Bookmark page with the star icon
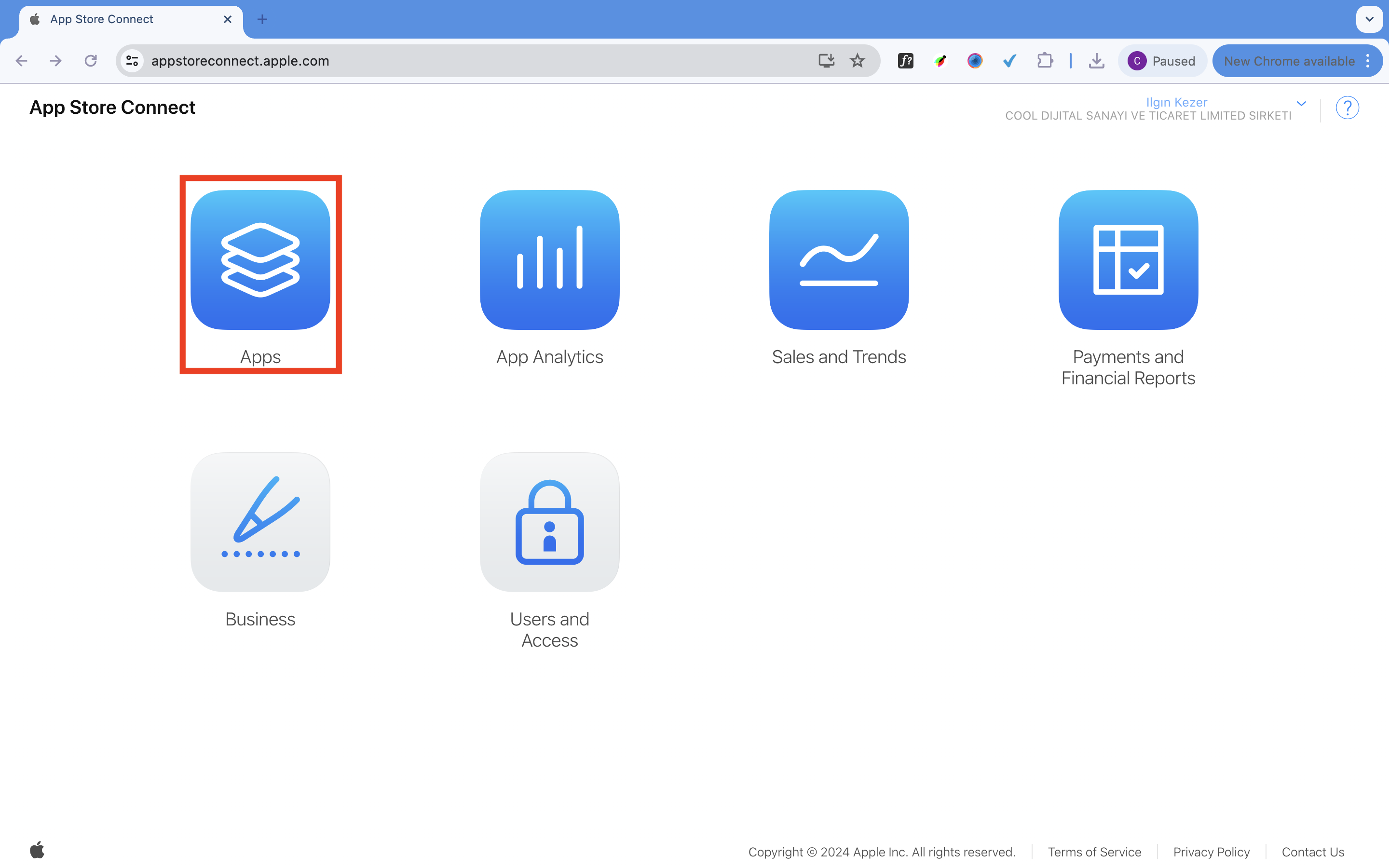1389x868 pixels. [x=857, y=61]
